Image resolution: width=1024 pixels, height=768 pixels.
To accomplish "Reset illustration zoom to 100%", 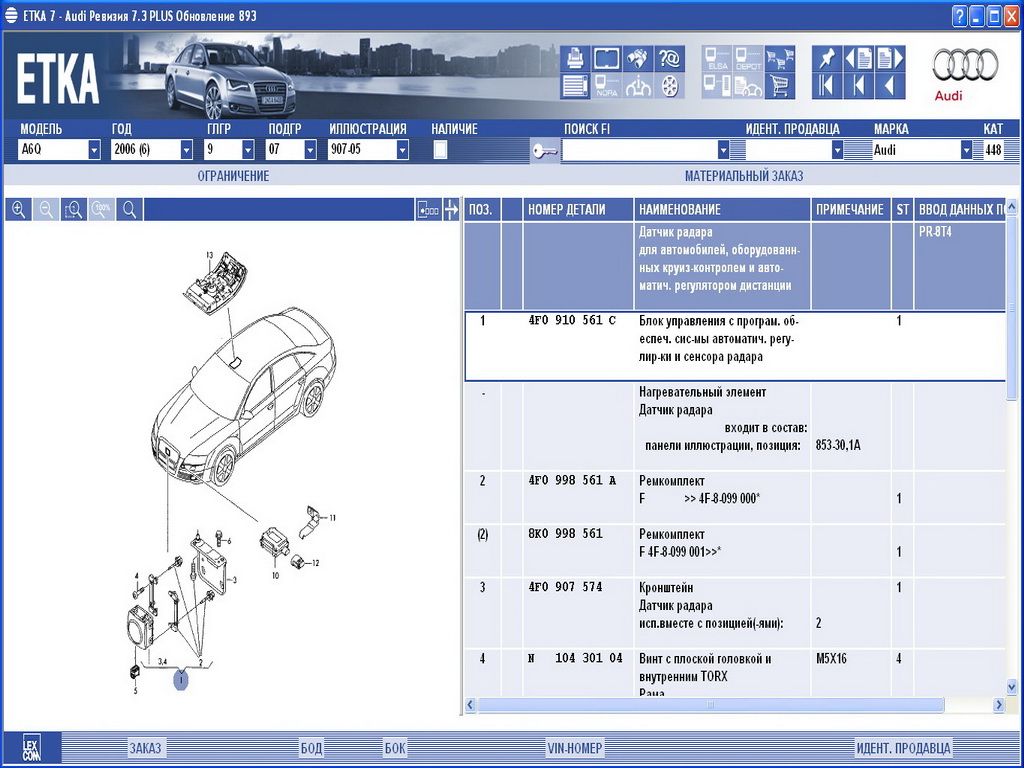I will [101, 210].
